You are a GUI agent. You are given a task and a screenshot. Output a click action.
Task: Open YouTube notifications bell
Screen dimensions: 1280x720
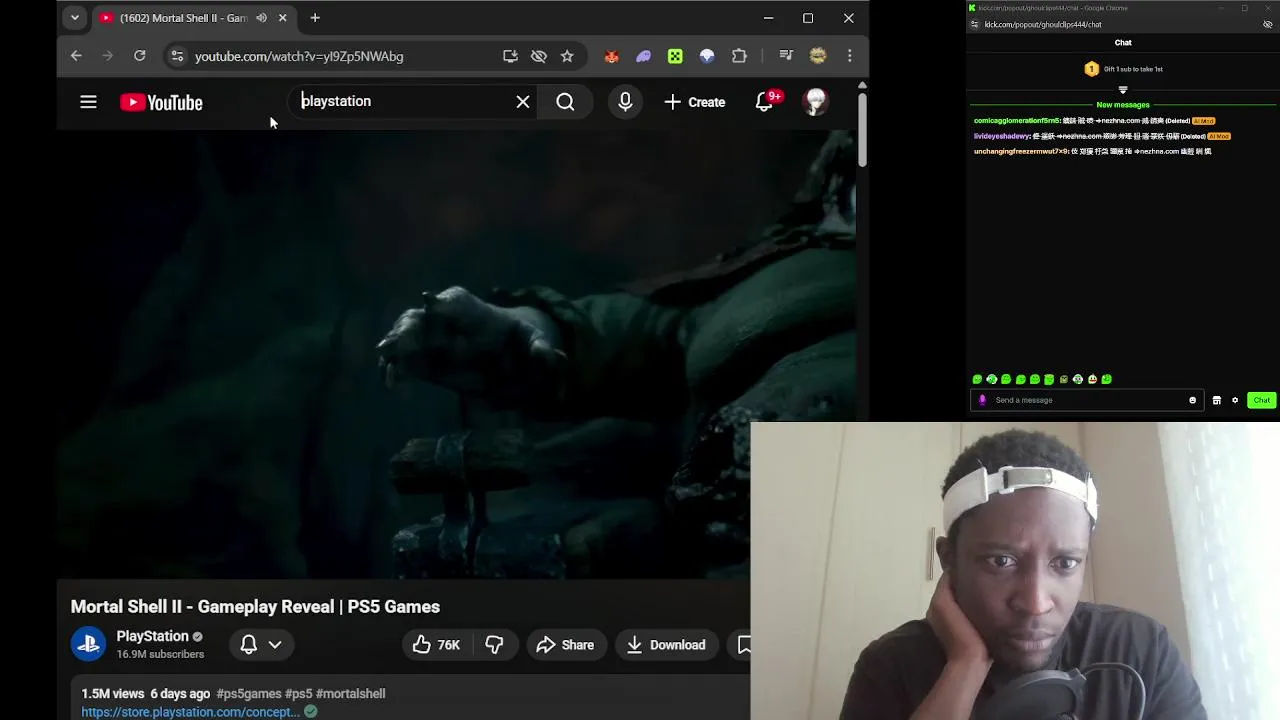pyautogui.click(x=764, y=102)
